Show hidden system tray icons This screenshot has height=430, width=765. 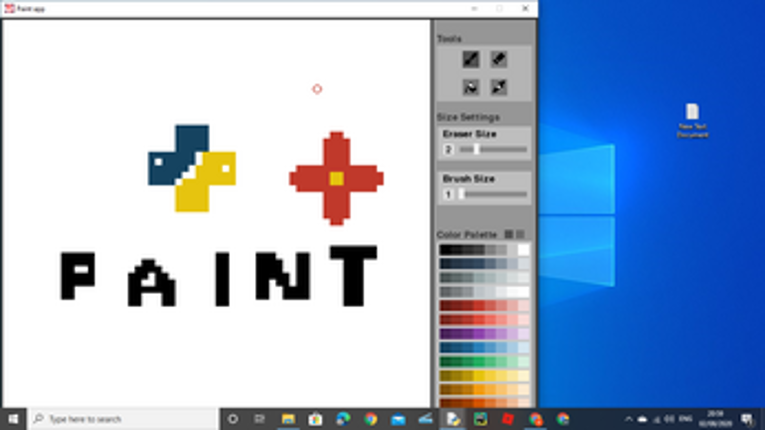click(628, 419)
